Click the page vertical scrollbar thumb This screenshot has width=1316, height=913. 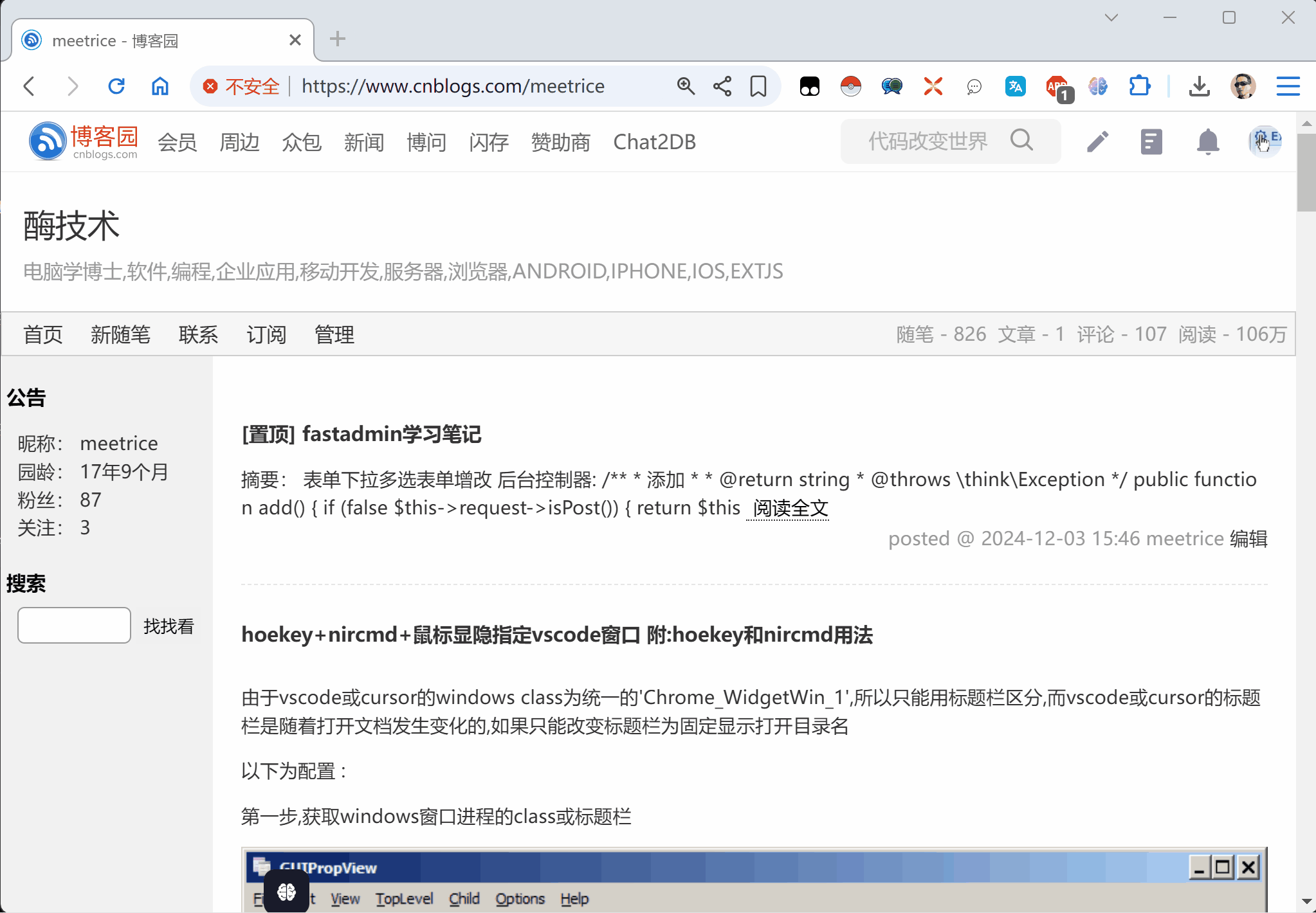[x=1306, y=172]
